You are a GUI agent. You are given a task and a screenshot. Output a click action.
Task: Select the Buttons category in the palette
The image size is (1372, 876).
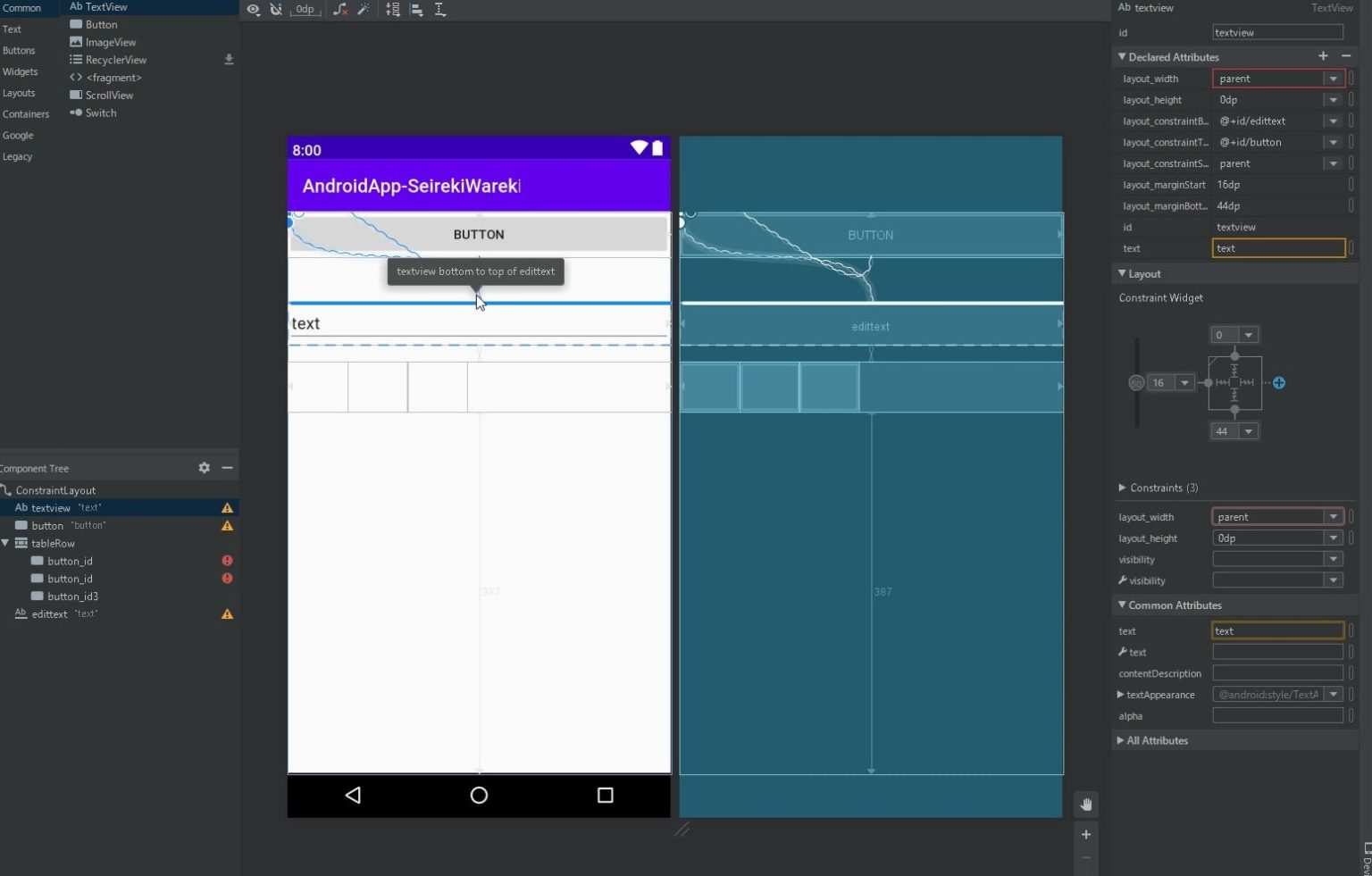pos(19,50)
